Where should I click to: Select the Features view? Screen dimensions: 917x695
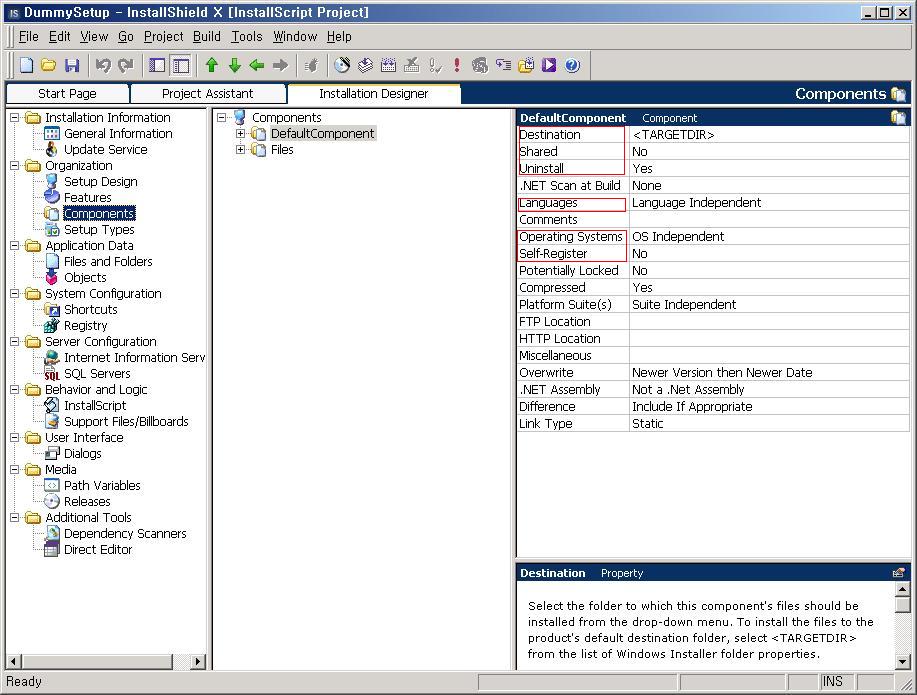[x=87, y=197]
